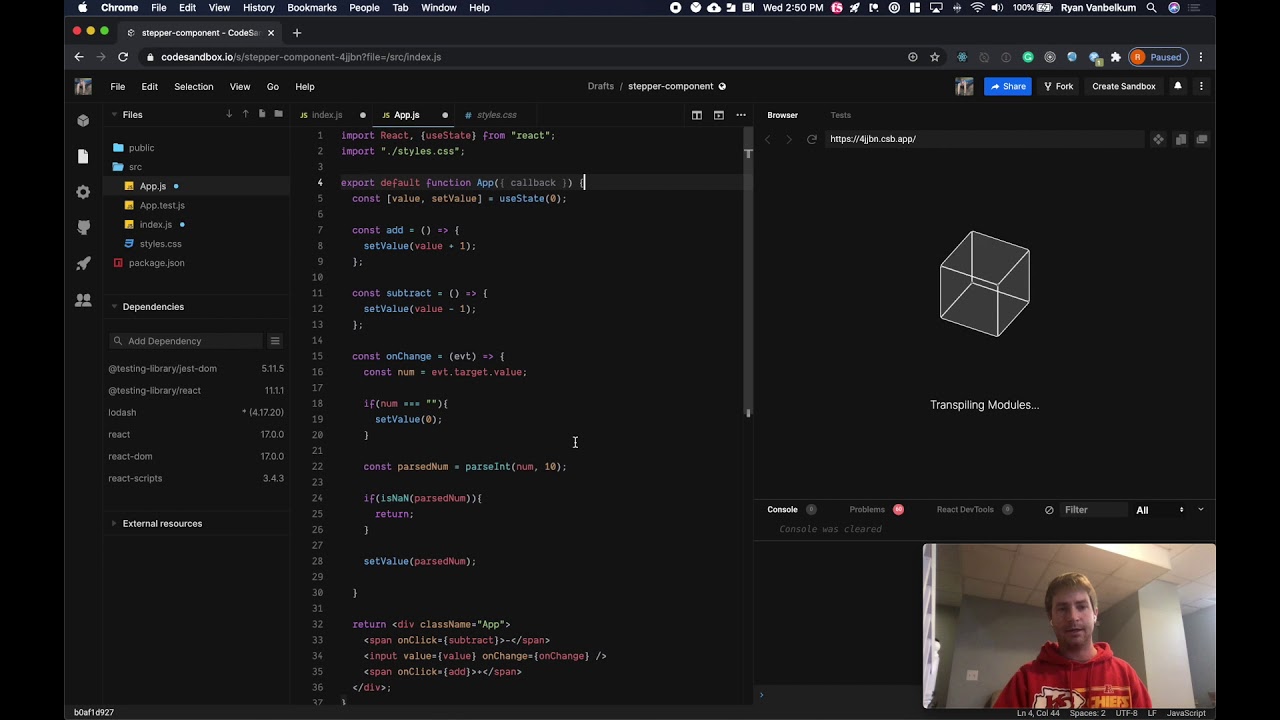Expand the public folder

tap(141, 148)
